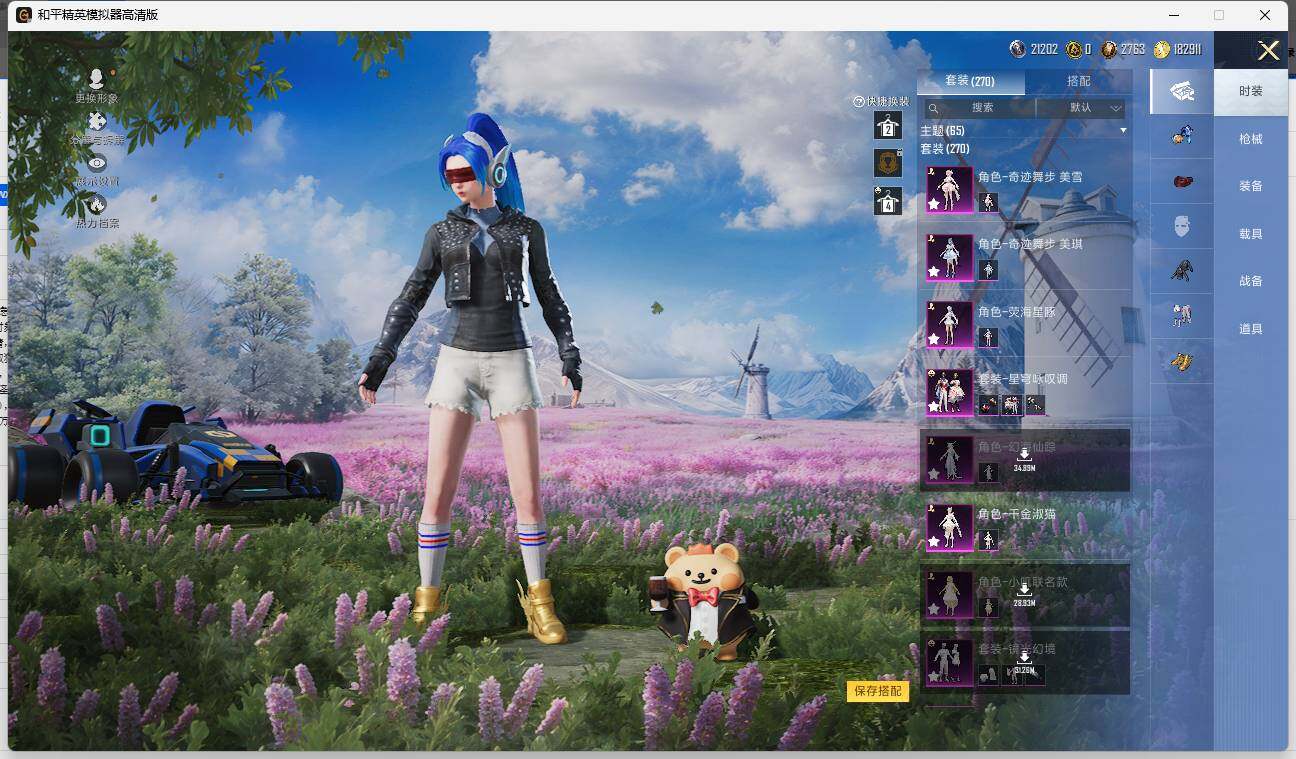Open the 时装 fashion category
The width and height of the screenshot is (1296, 759).
point(1251,91)
